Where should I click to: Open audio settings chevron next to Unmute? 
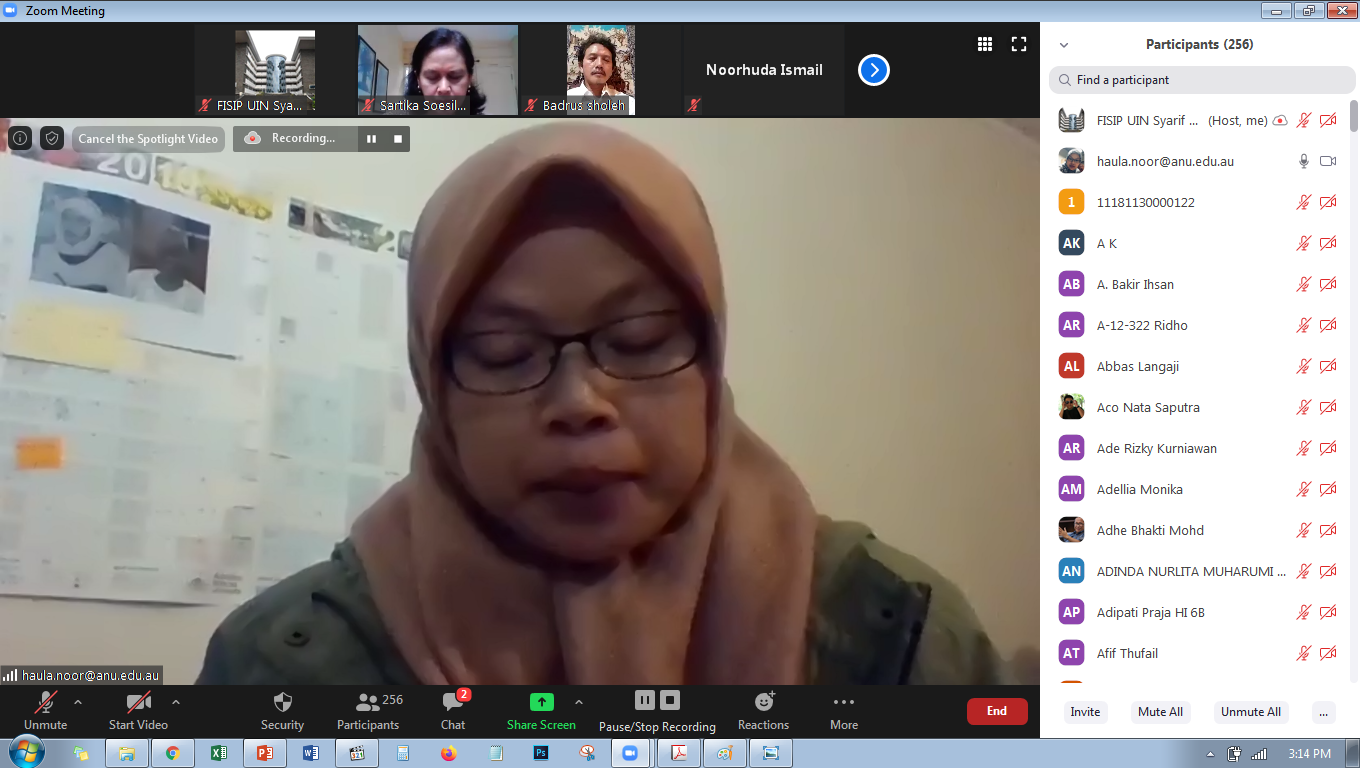78,701
